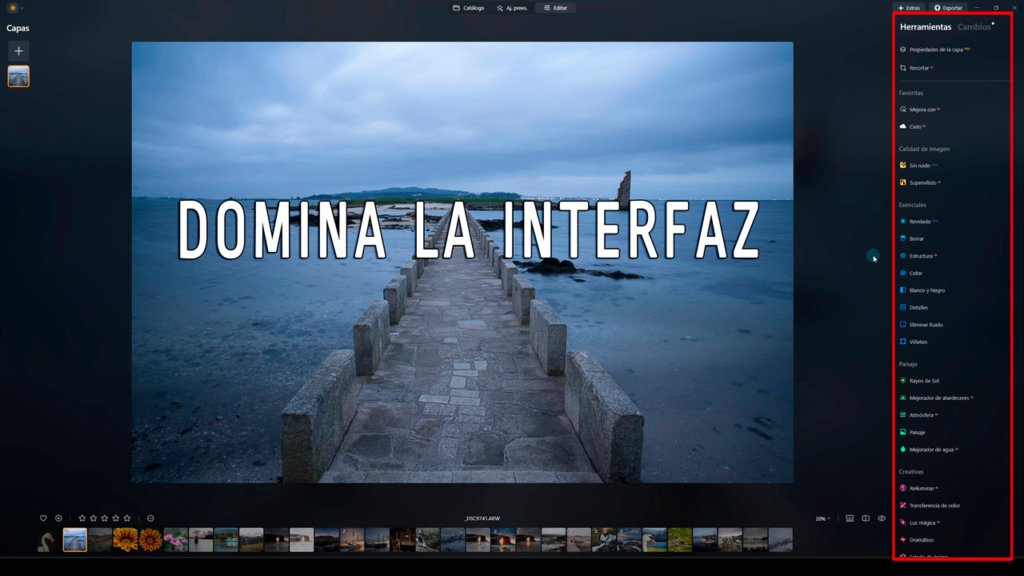Open the Mejorador de agua tool
This screenshot has height=576, width=1024.
coord(929,449)
